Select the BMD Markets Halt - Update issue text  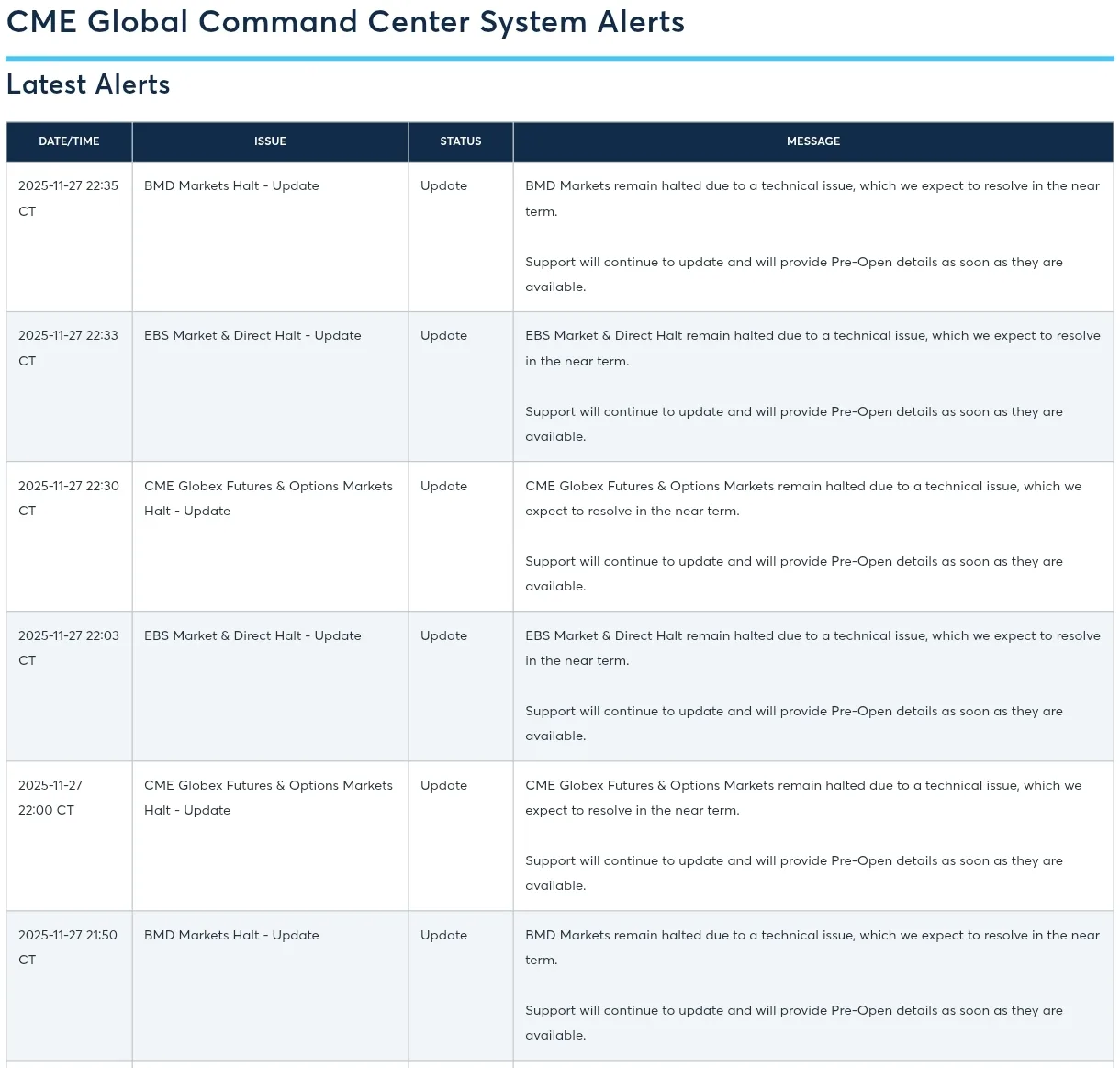click(x=231, y=185)
